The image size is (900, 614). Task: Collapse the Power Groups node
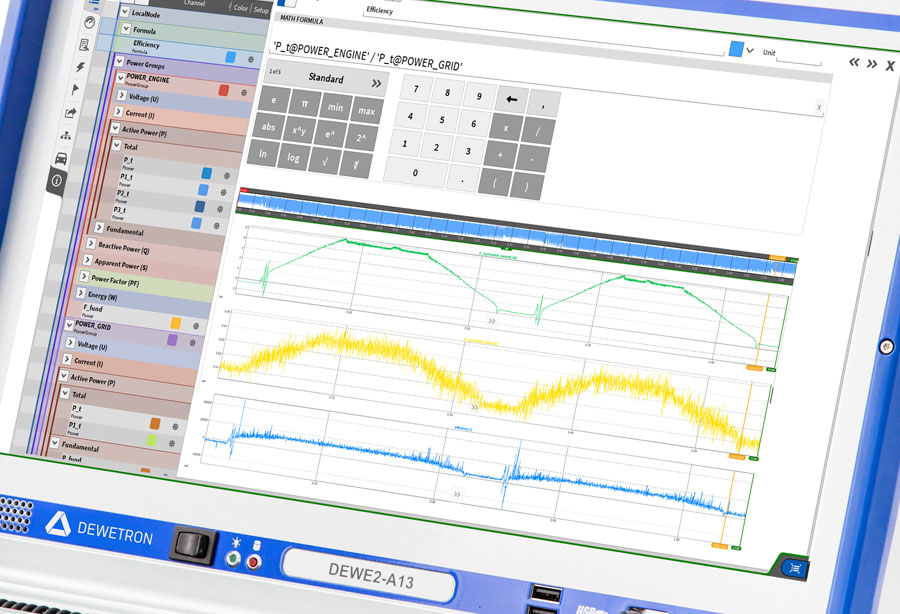click(119, 61)
